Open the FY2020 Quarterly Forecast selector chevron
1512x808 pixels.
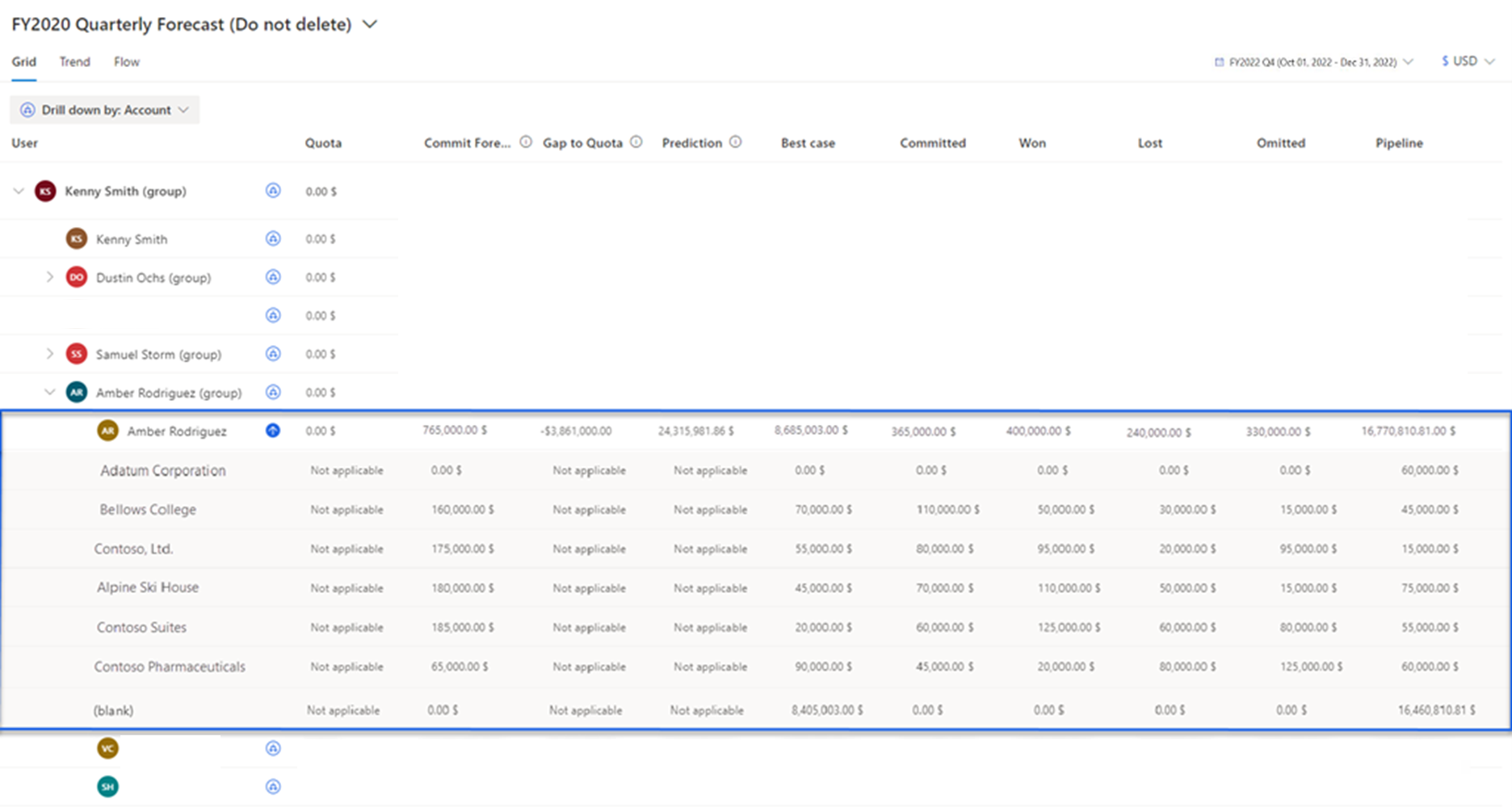pyautogui.click(x=370, y=25)
